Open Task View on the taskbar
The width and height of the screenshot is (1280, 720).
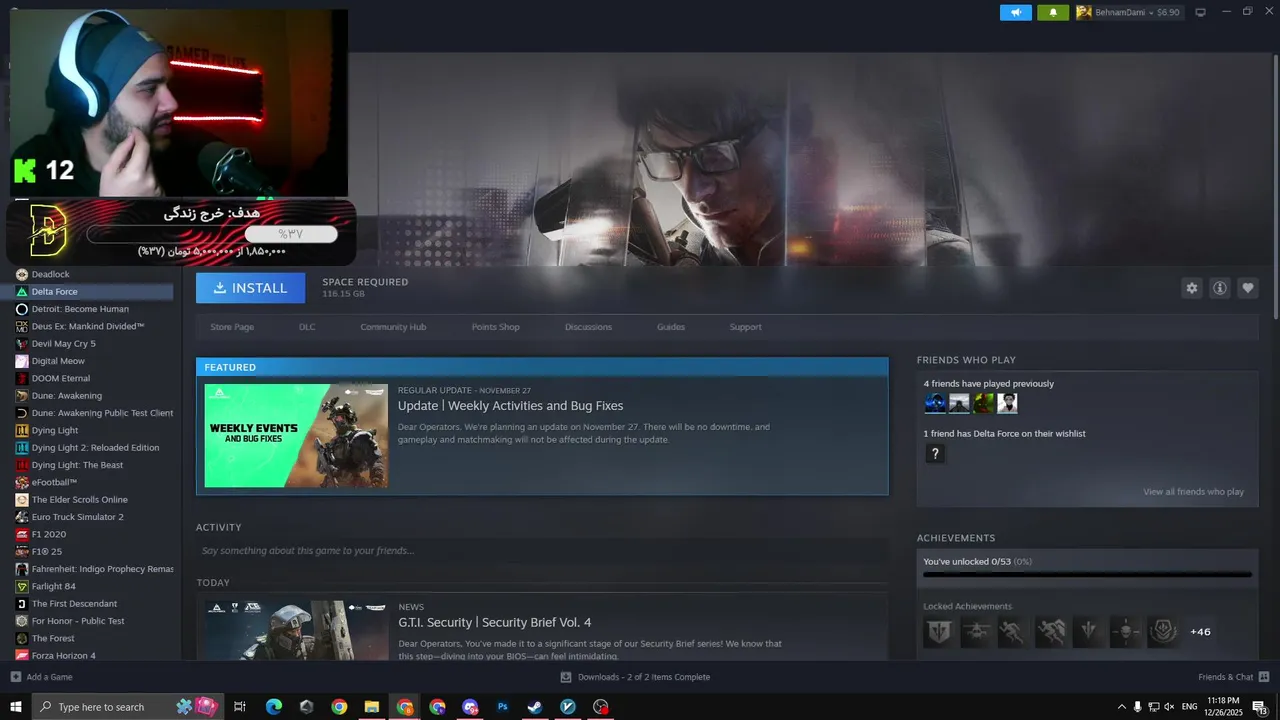click(240, 707)
